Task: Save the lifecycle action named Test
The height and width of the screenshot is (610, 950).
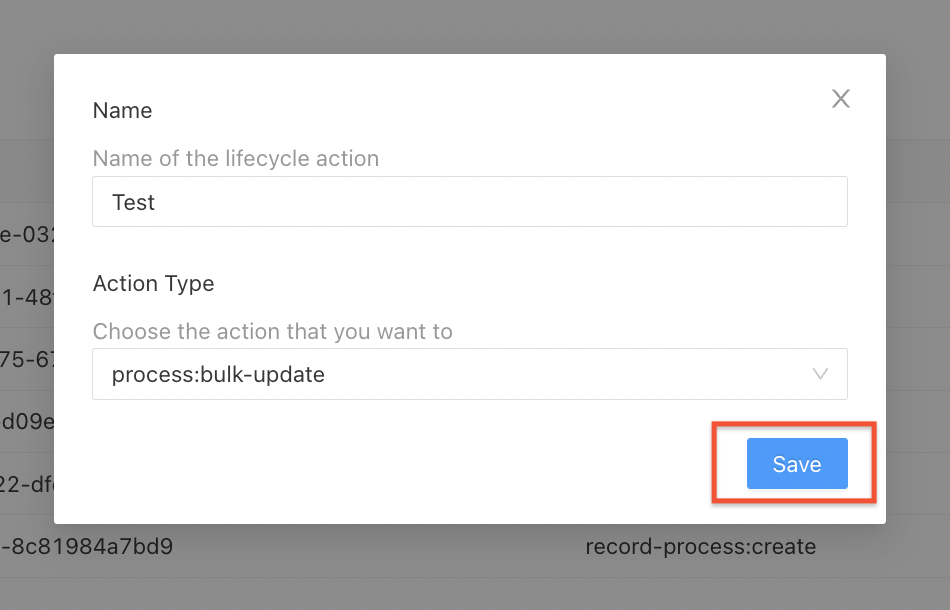Action: coord(796,464)
